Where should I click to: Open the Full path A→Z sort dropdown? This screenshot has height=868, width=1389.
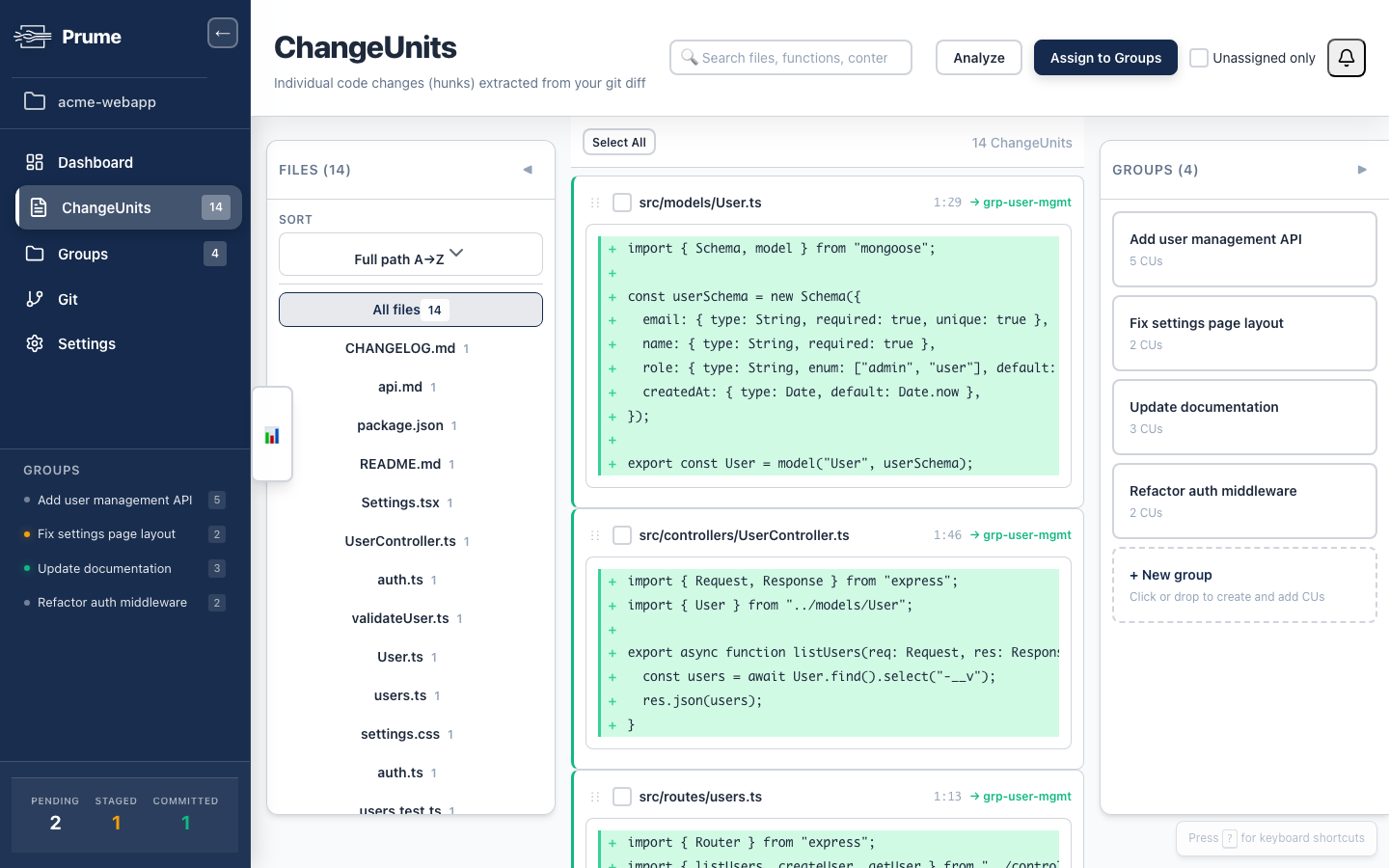(x=411, y=255)
